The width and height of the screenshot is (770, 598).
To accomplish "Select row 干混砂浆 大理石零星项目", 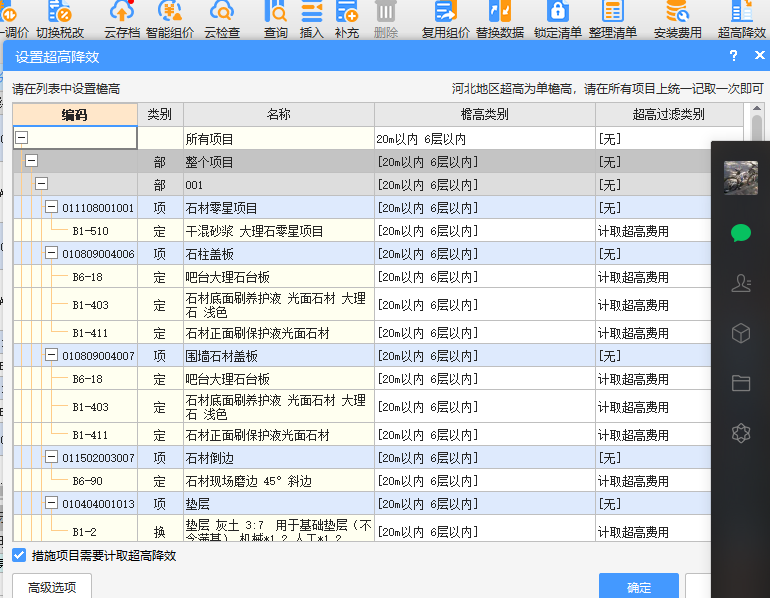I will pos(279,231).
